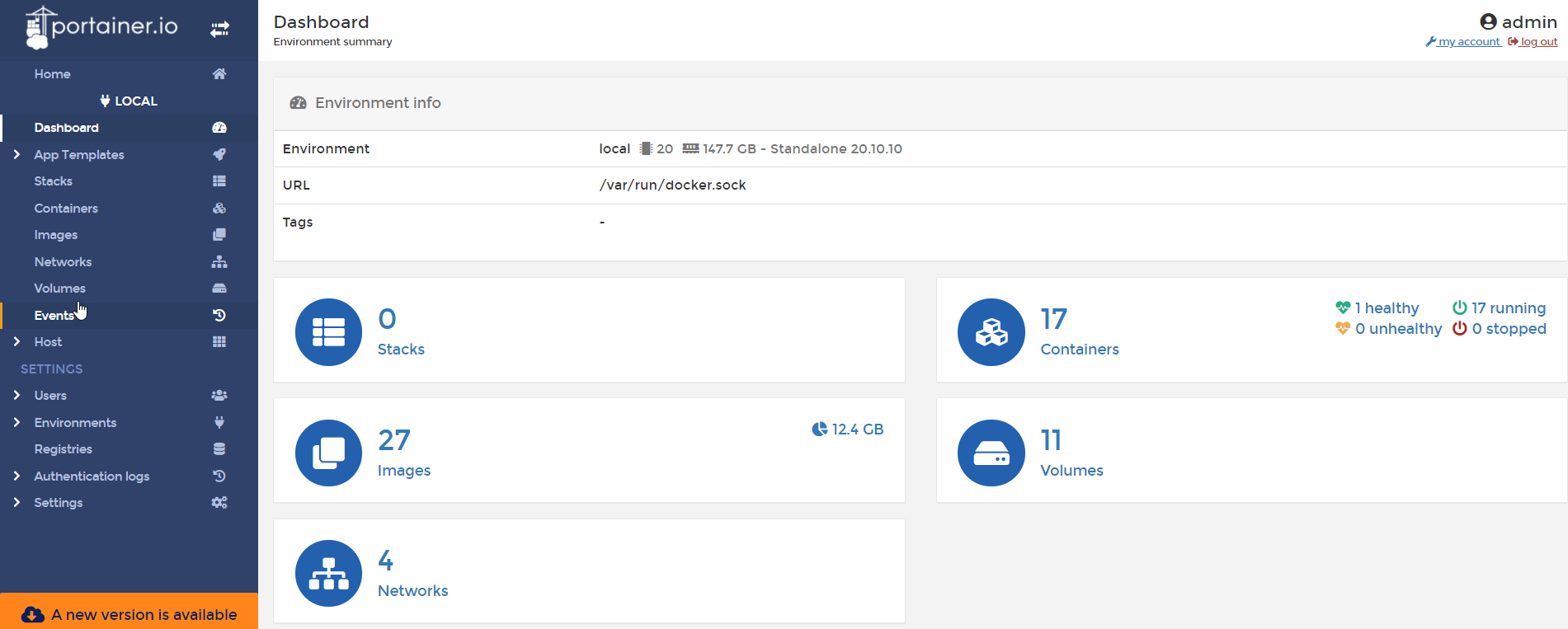1568x629 pixels.
Task: Expand the Settings submenu chevron
Action: 16,502
